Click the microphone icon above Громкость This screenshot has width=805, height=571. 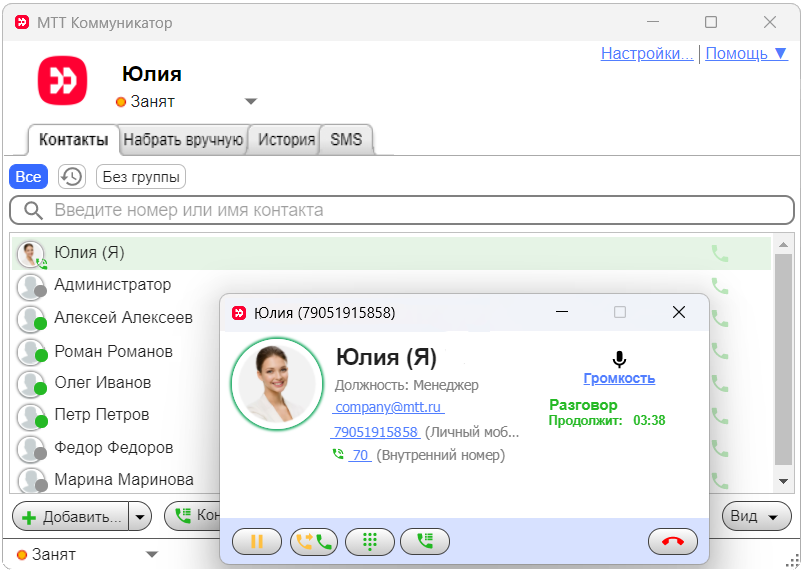coord(619,359)
